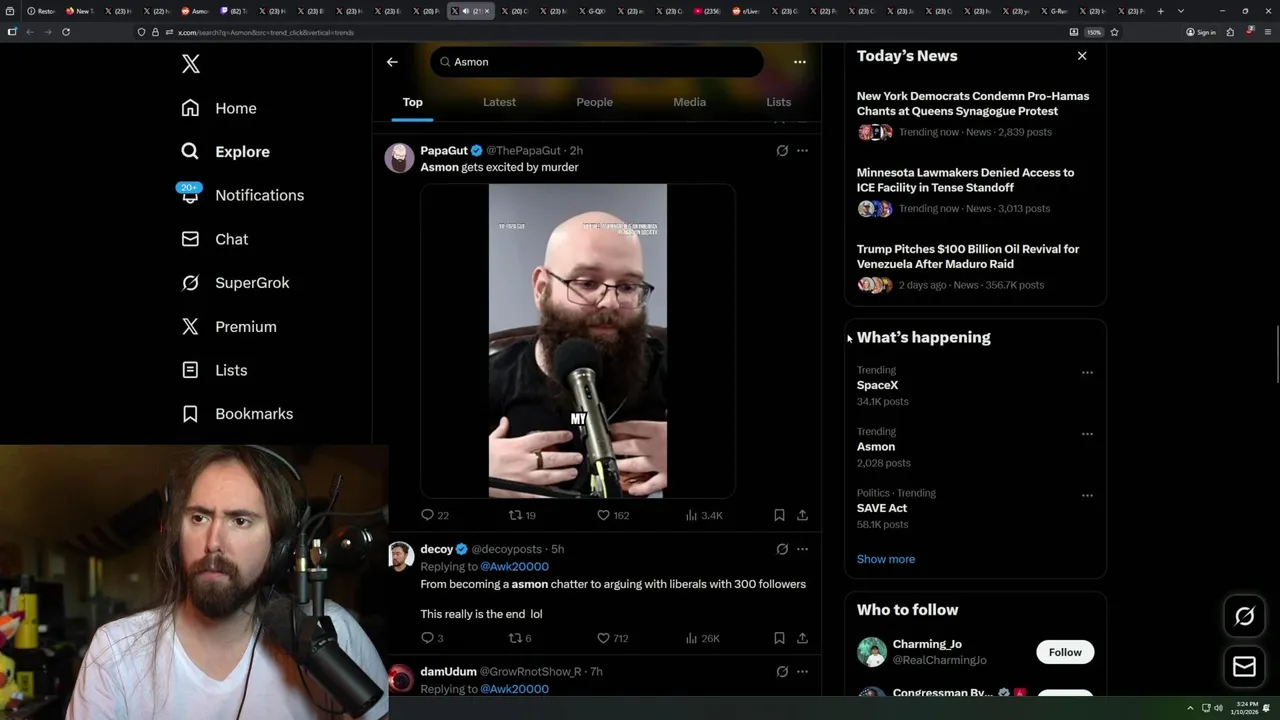This screenshot has height=720, width=1280.
Task: Open more options for Asmon trend
Action: (1087, 434)
